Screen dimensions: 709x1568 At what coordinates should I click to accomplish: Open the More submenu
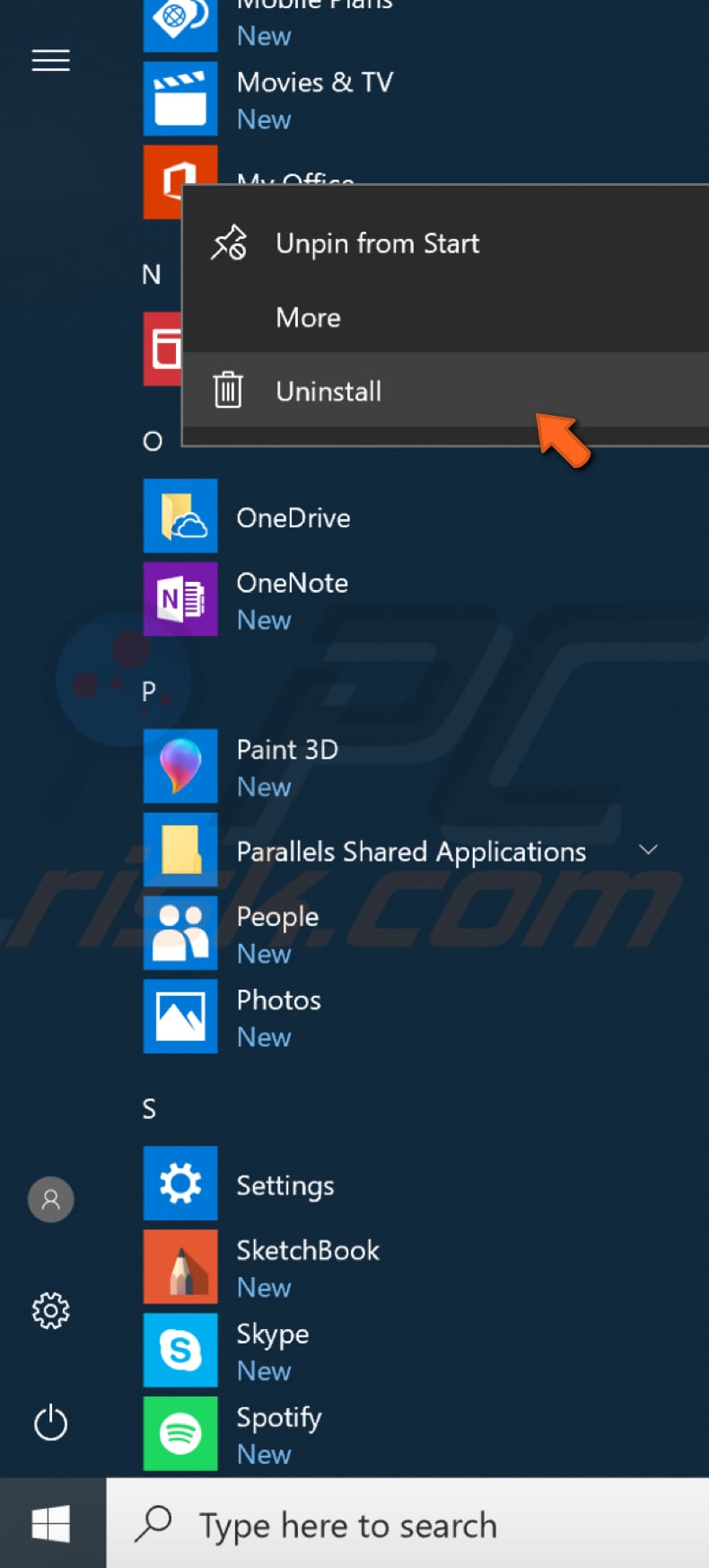(x=308, y=317)
